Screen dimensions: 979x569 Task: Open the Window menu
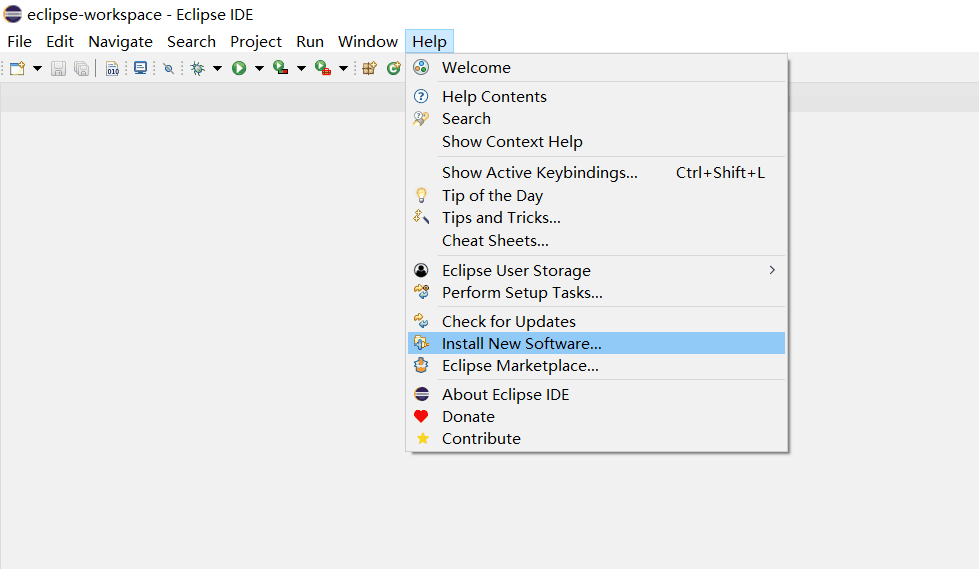(x=367, y=41)
